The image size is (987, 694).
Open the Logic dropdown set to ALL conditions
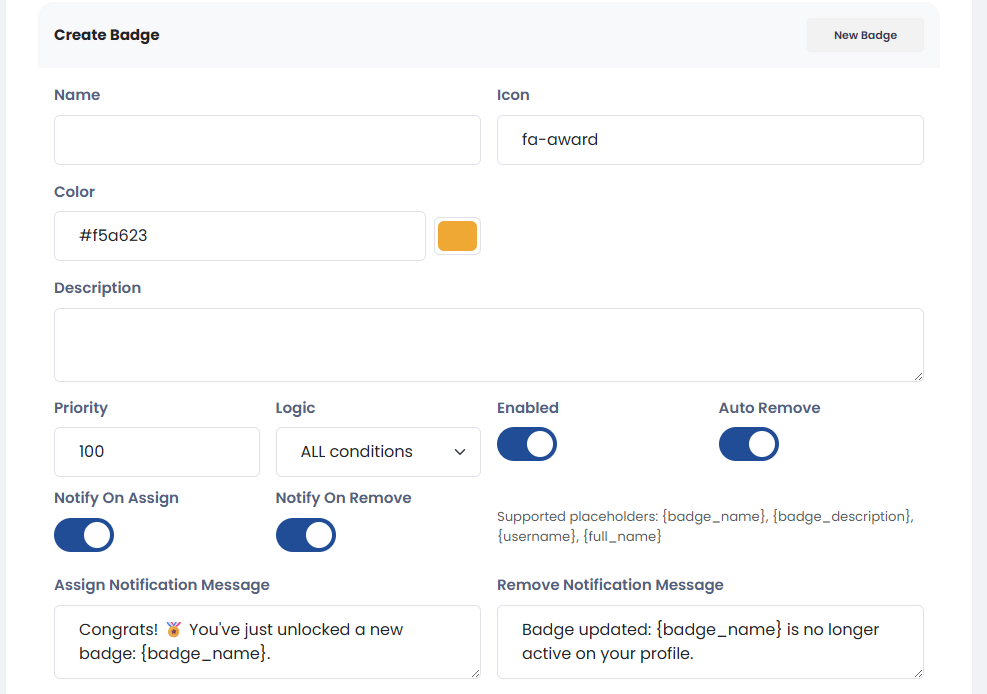click(378, 452)
